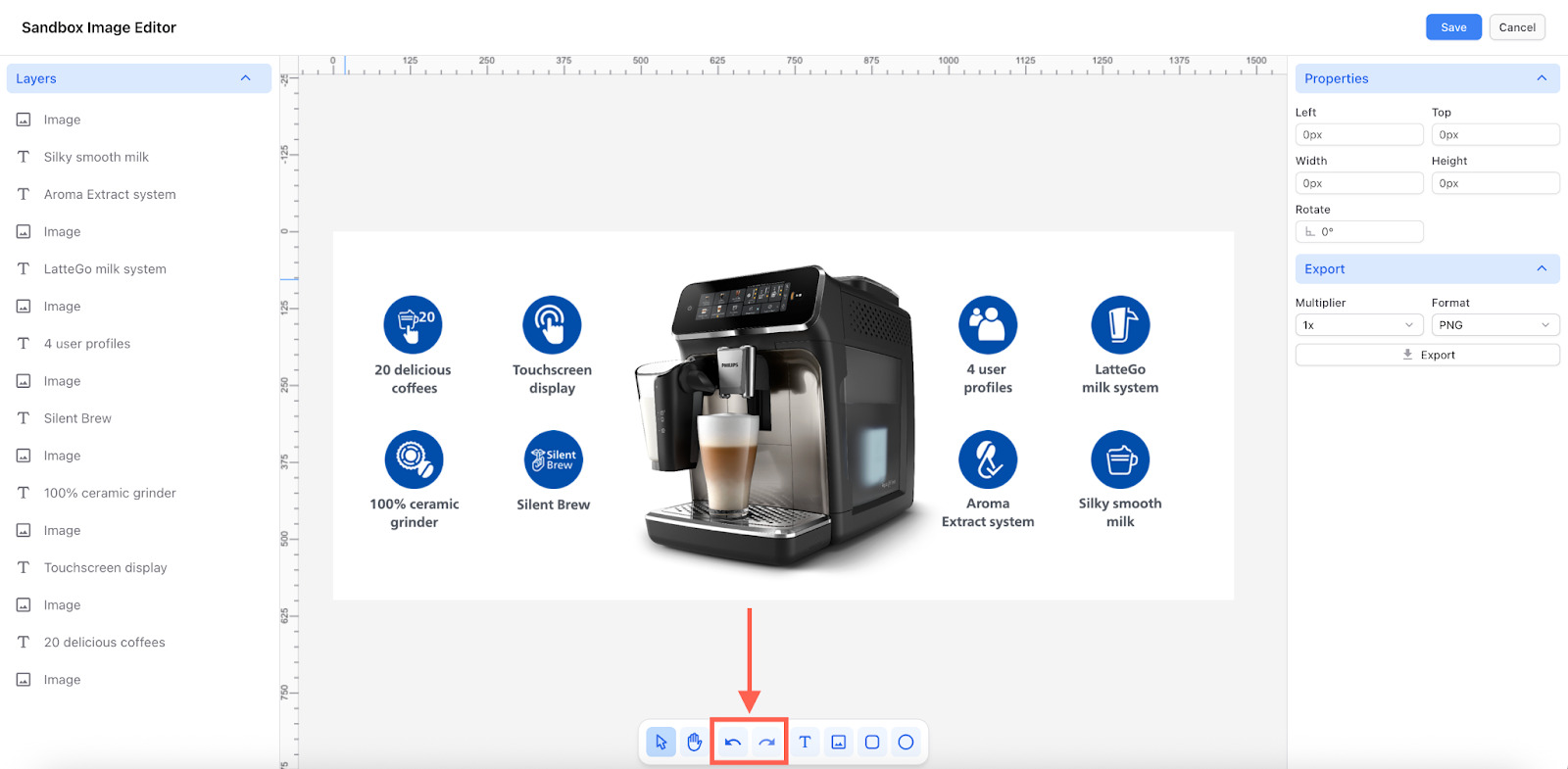Select the Text tool
Viewport: 1568px width, 769px height.
coord(805,743)
